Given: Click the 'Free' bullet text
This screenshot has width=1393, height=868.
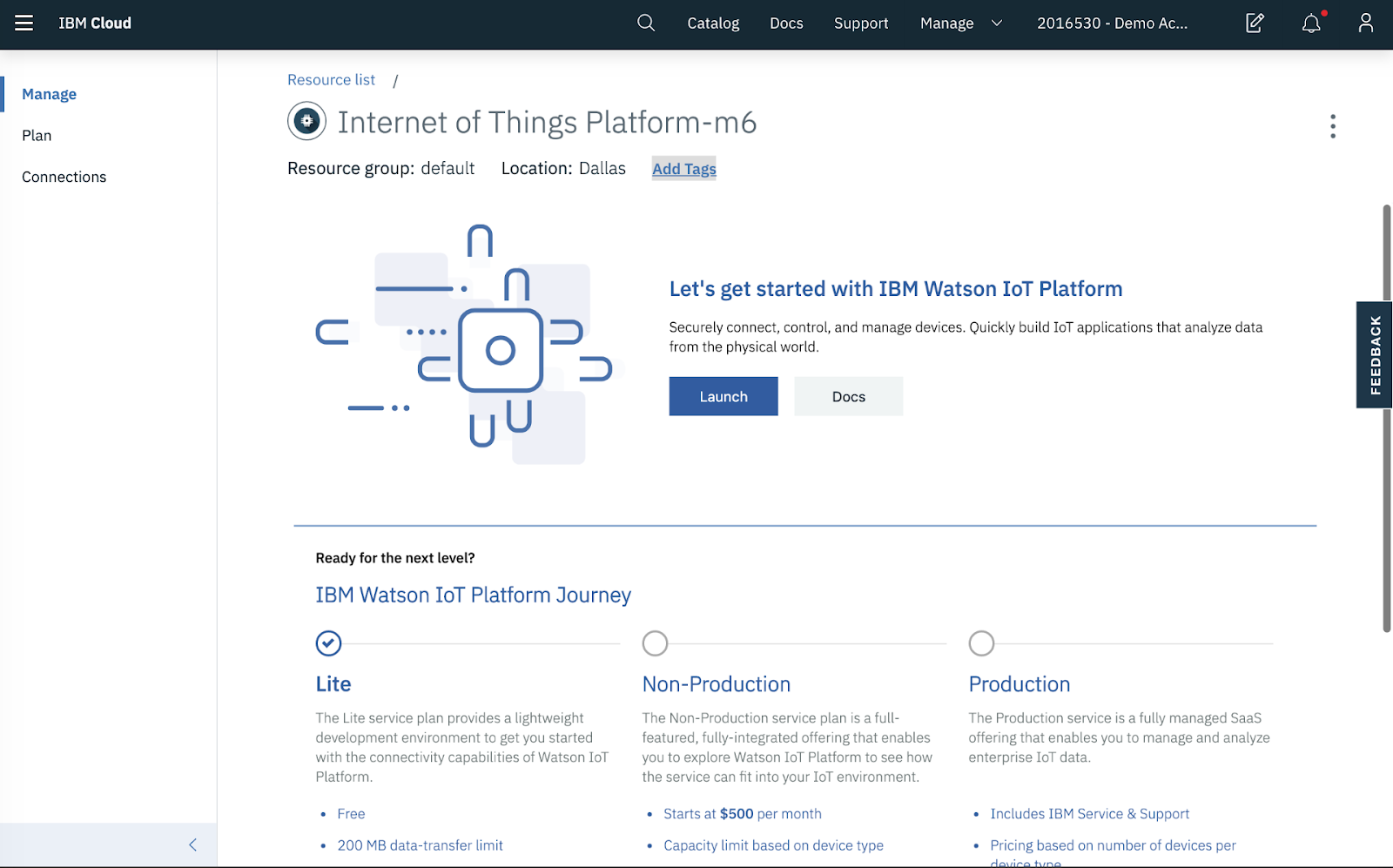Looking at the screenshot, I should click(351, 814).
